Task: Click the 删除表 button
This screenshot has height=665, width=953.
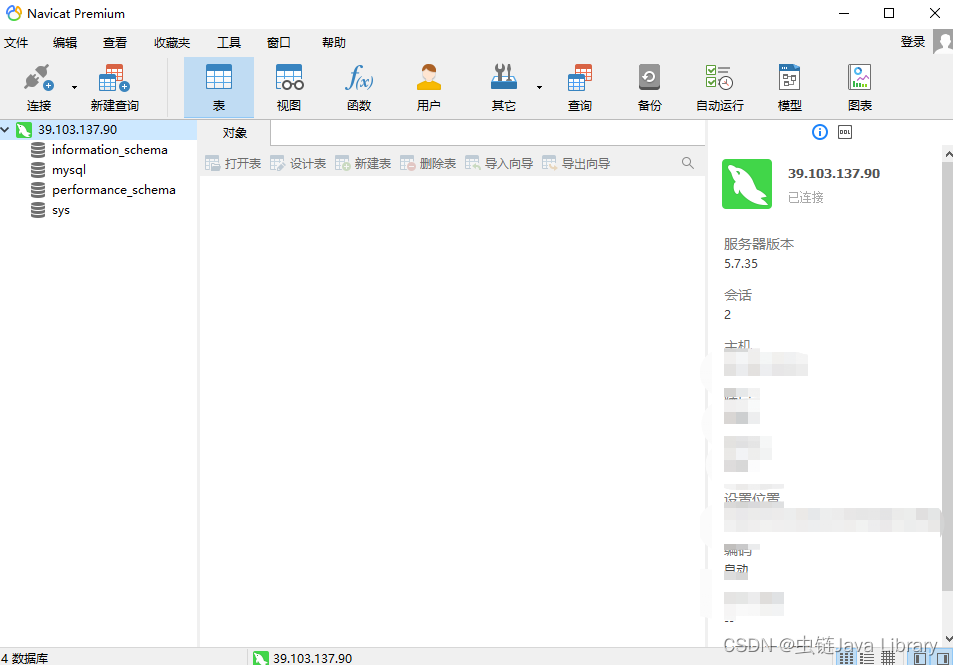Action: click(x=428, y=164)
